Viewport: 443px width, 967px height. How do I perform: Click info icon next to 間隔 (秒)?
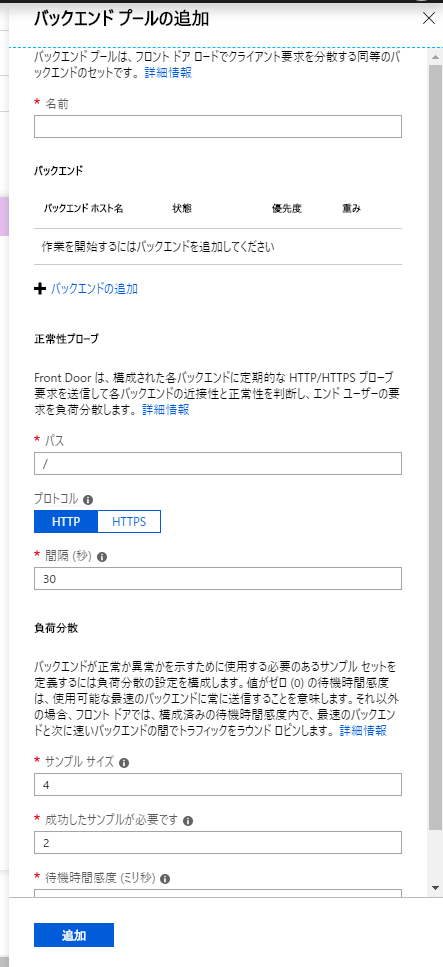pos(102,557)
